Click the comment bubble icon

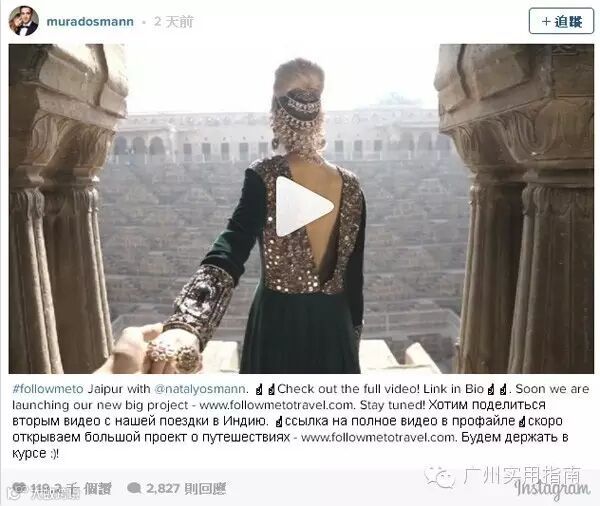[134, 488]
